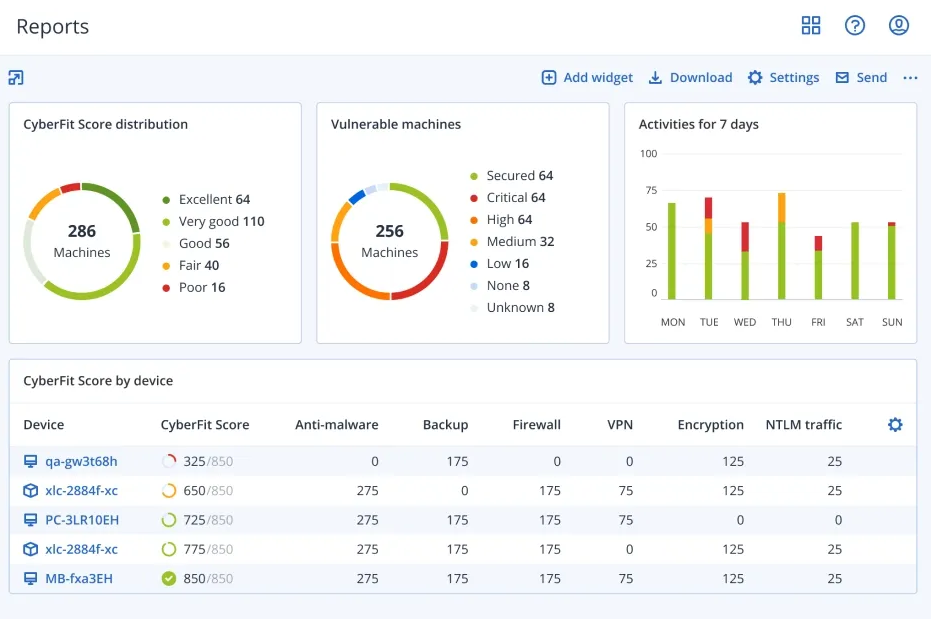Select Medium 32 legend entry
Viewport: 931px width, 619px height.
[x=512, y=242]
